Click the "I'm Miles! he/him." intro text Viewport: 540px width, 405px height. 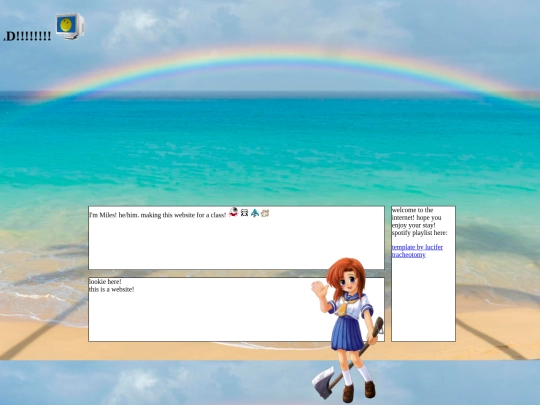[114, 215]
